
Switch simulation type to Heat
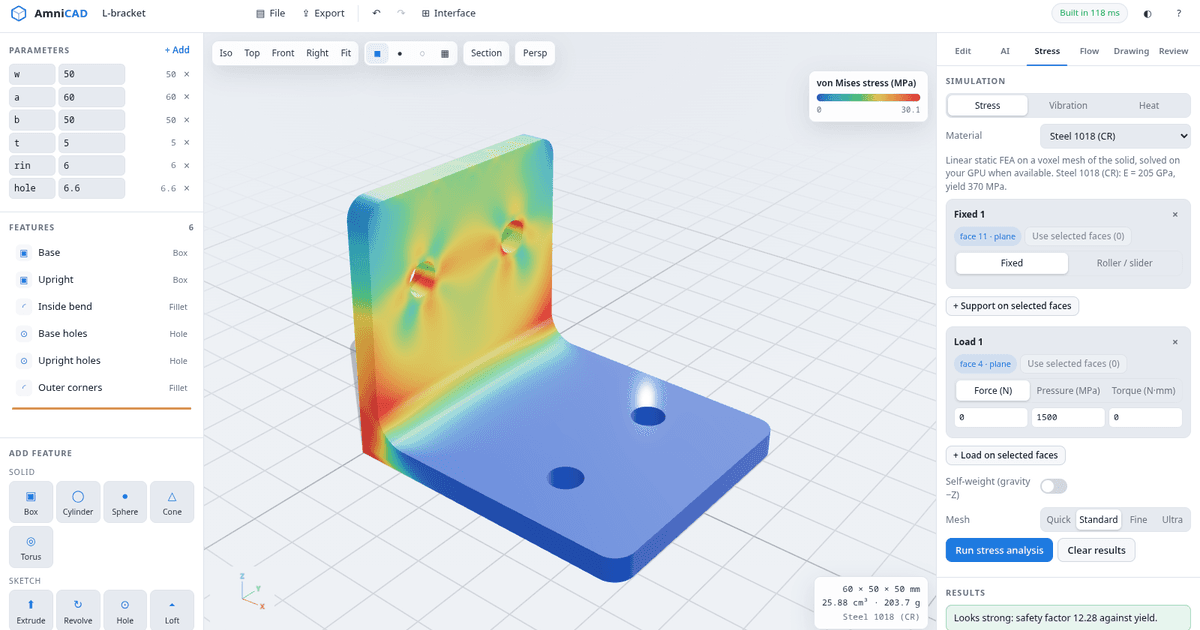[x=1149, y=105]
